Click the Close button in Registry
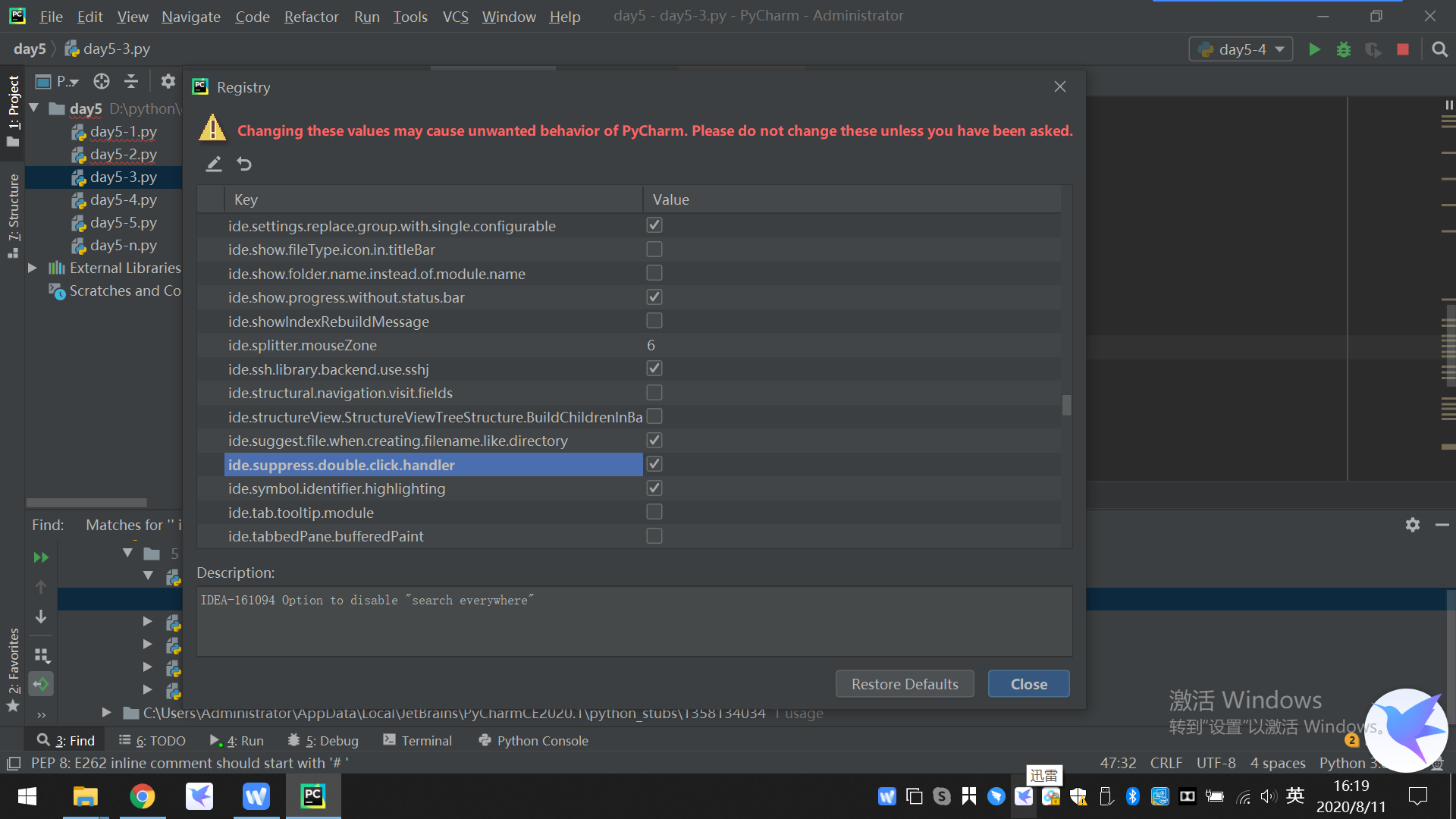The image size is (1456, 819). coord(1028,684)
